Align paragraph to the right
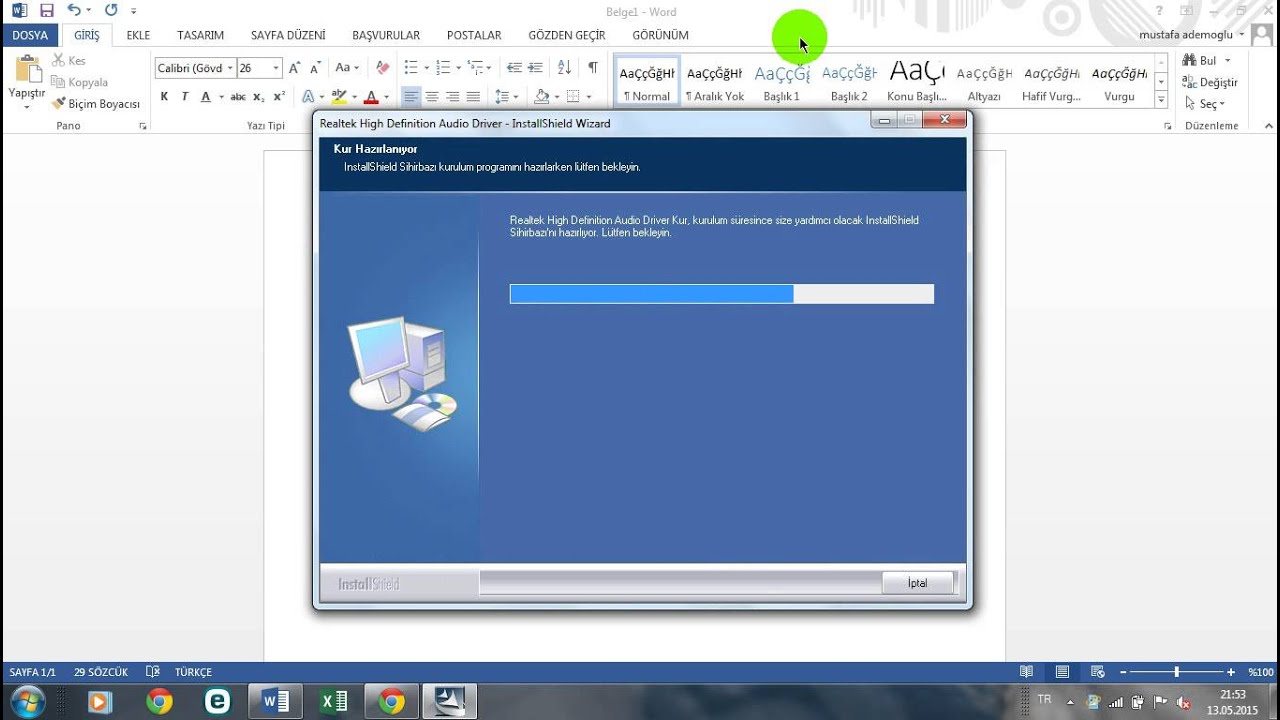 [453, 97]
